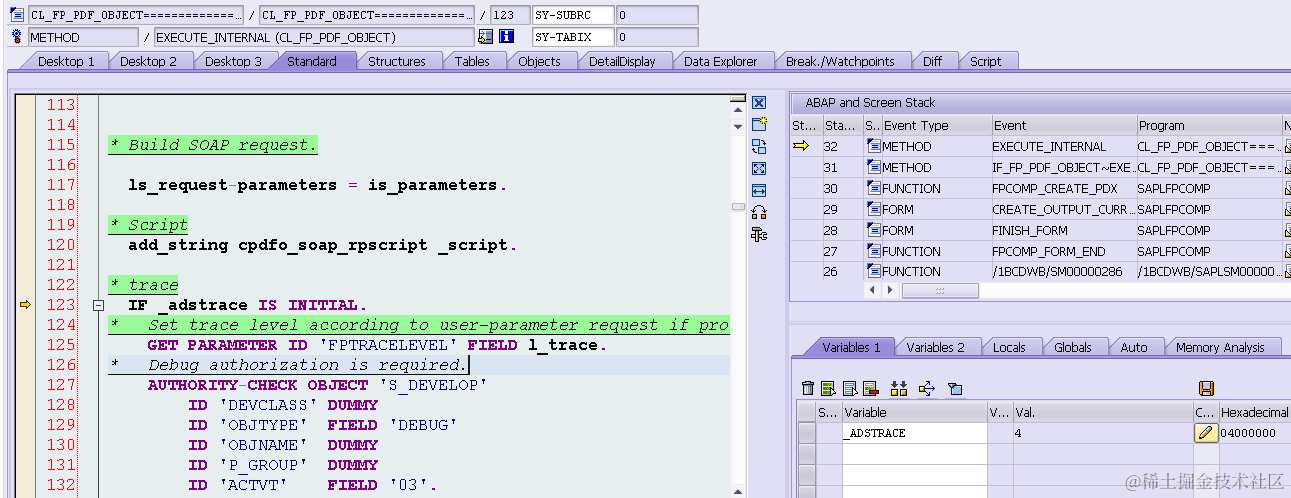The image size is (1291, 498).
Task: Click the new tool icon with a yellow star
Action: click(x=759, y=124)
